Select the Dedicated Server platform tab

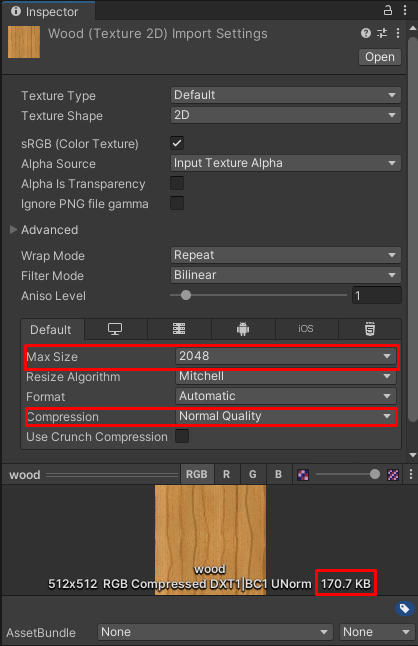(x=179, y=329)
